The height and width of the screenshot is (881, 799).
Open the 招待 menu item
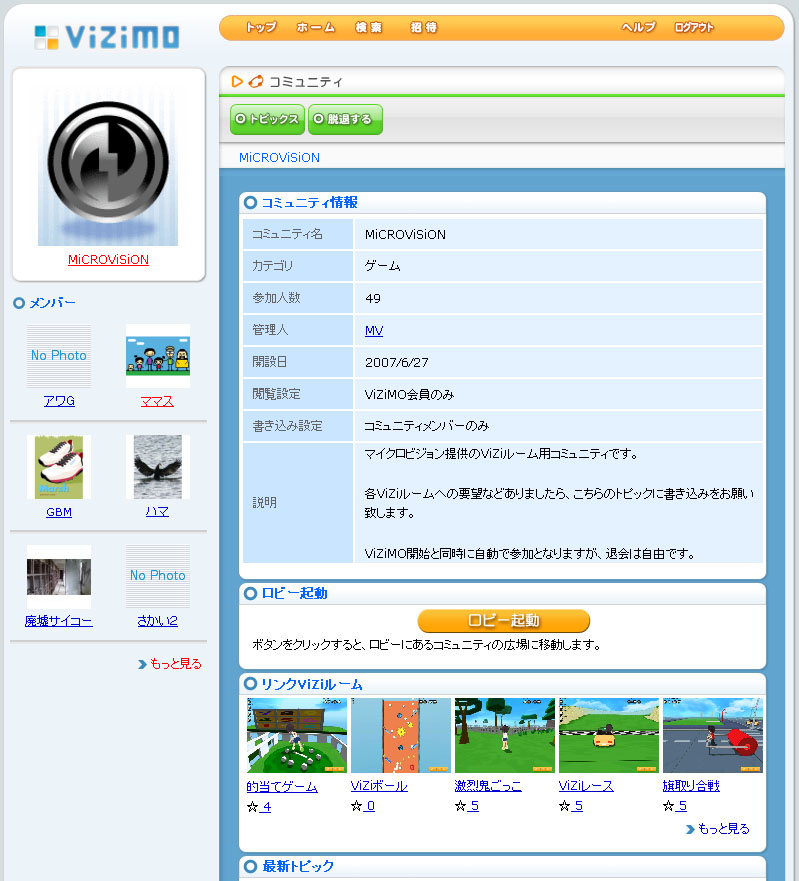click(424, 28)
